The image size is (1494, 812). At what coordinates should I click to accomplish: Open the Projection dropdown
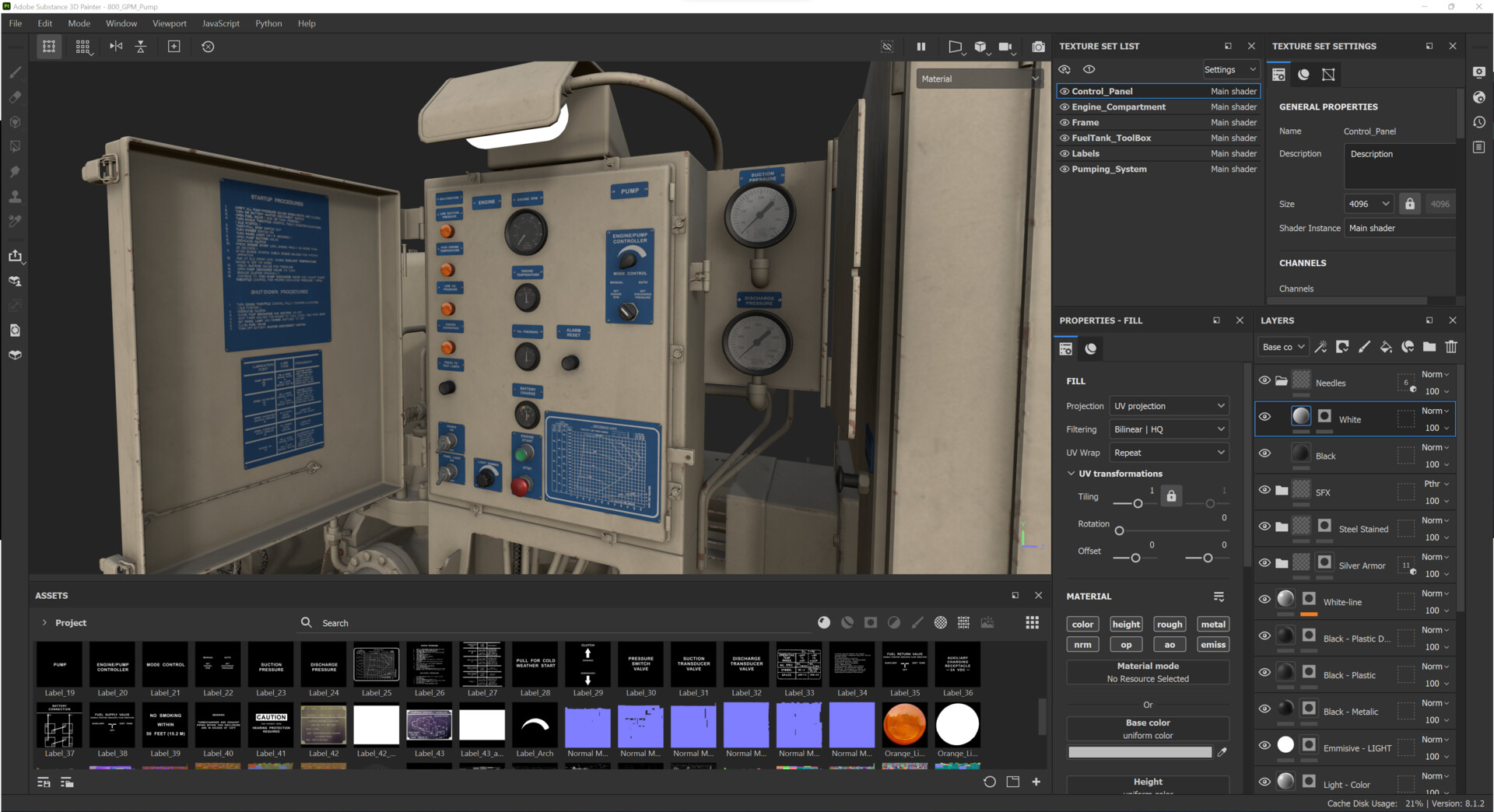click(x=1169, y=406)
